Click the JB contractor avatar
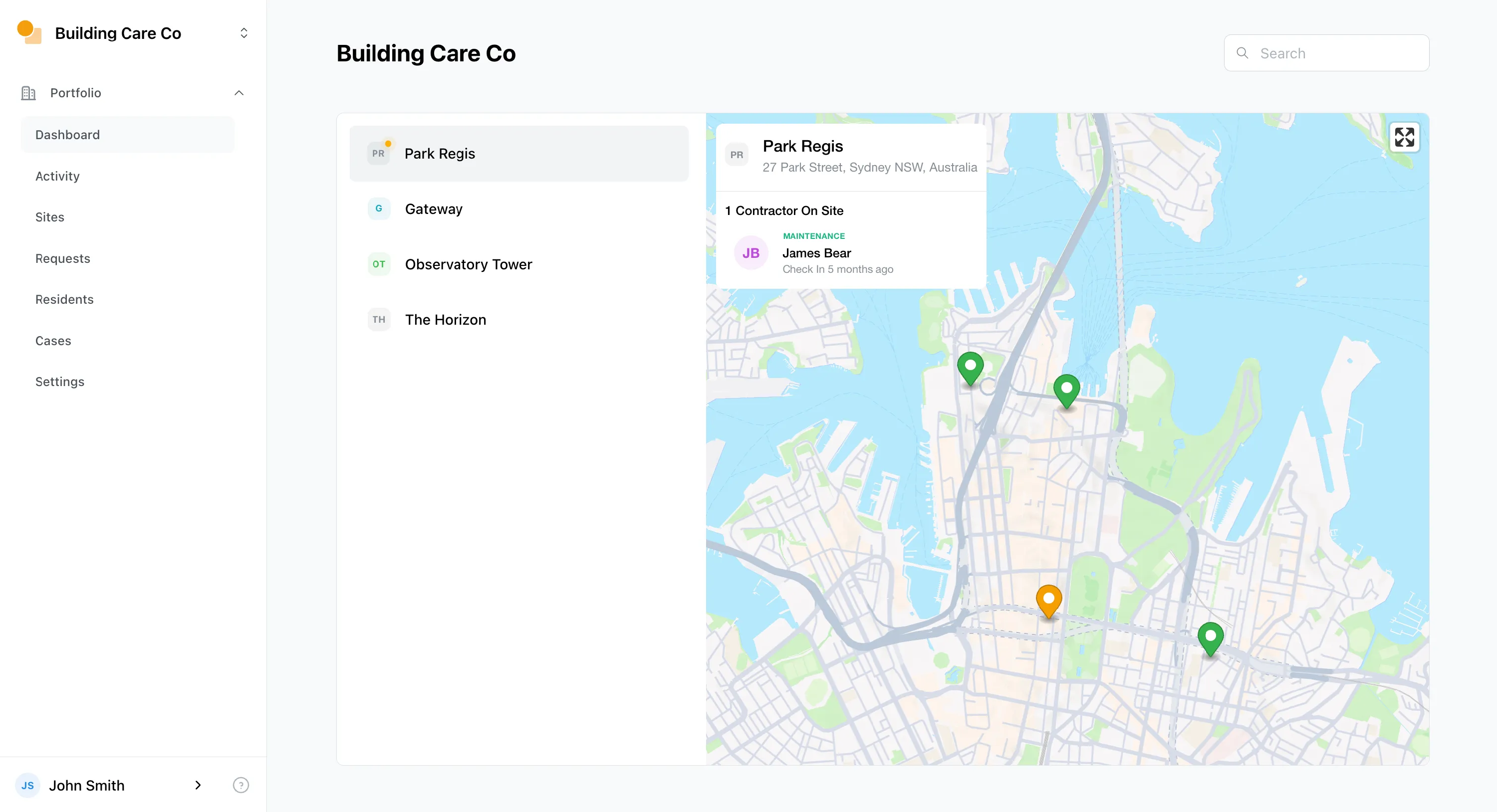 (x=751, y=253)
